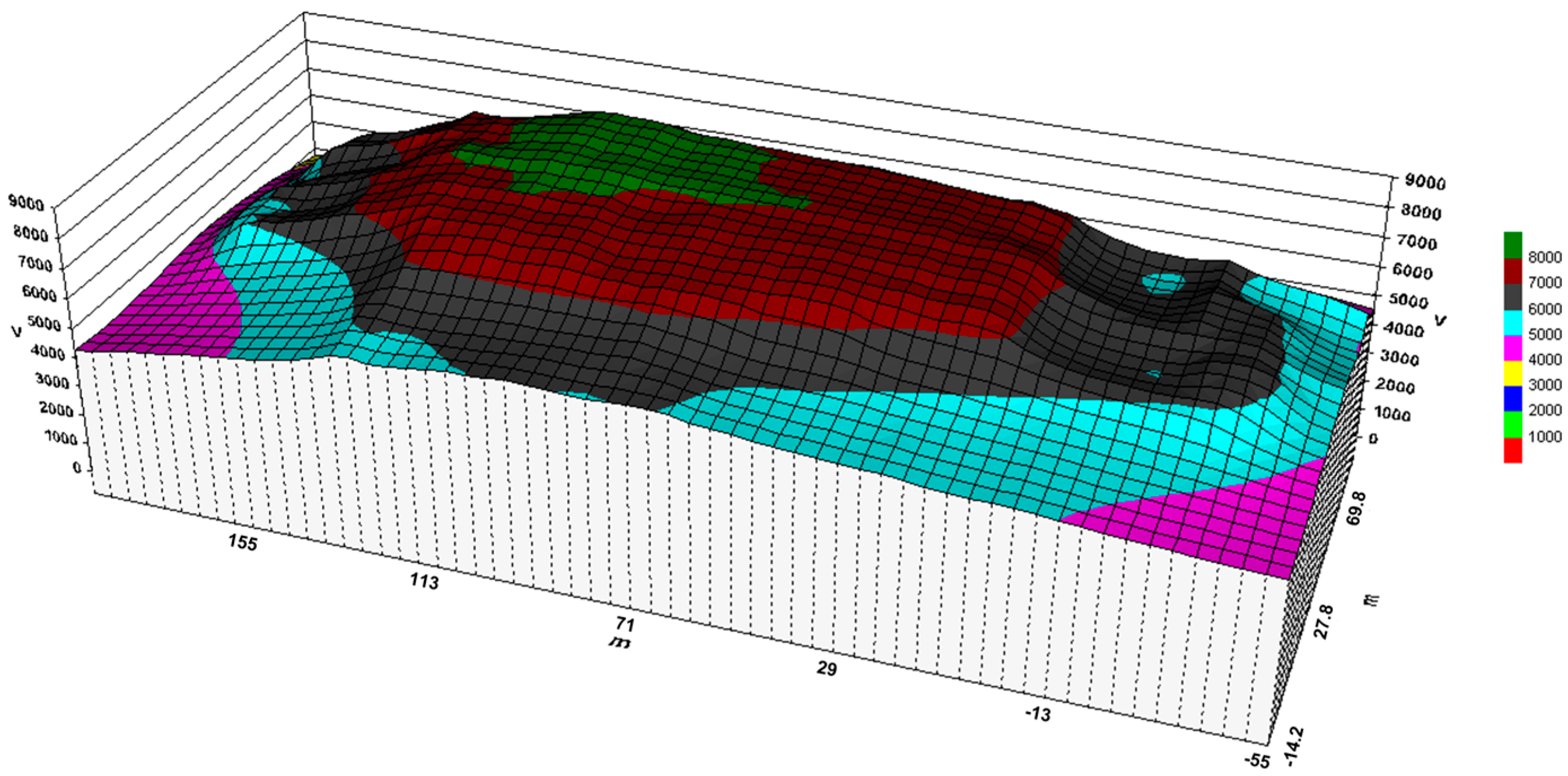Screen dimensions: 1568x776
Task: Click the -13 axis tick label
Action: (x=1037, y=713)
